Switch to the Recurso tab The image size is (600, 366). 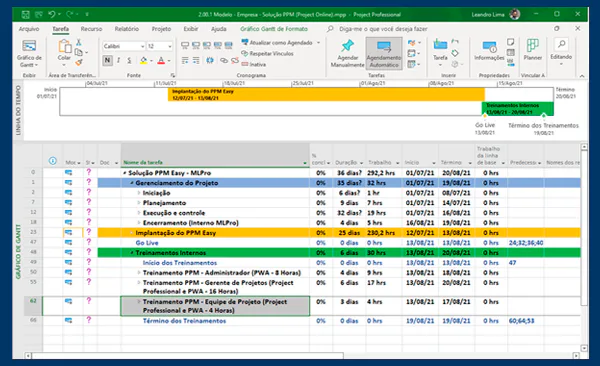(x=91, y=29)
